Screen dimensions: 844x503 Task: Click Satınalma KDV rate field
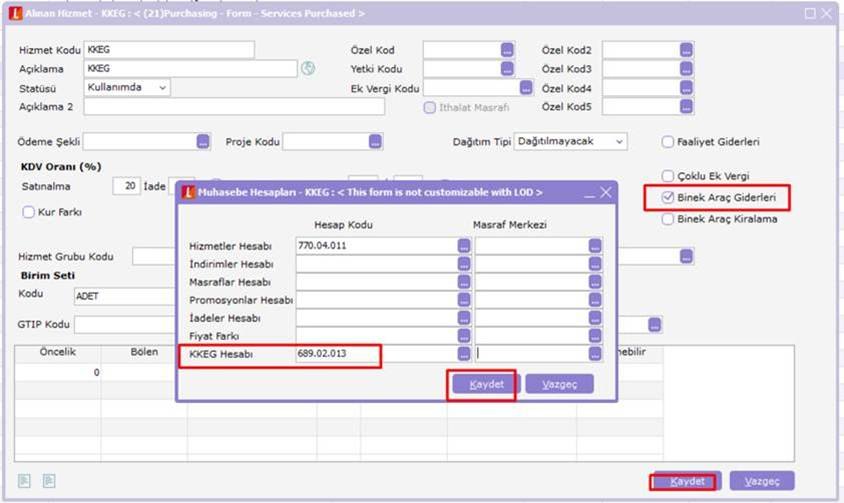pyautogui.click(x=126, y=186)
